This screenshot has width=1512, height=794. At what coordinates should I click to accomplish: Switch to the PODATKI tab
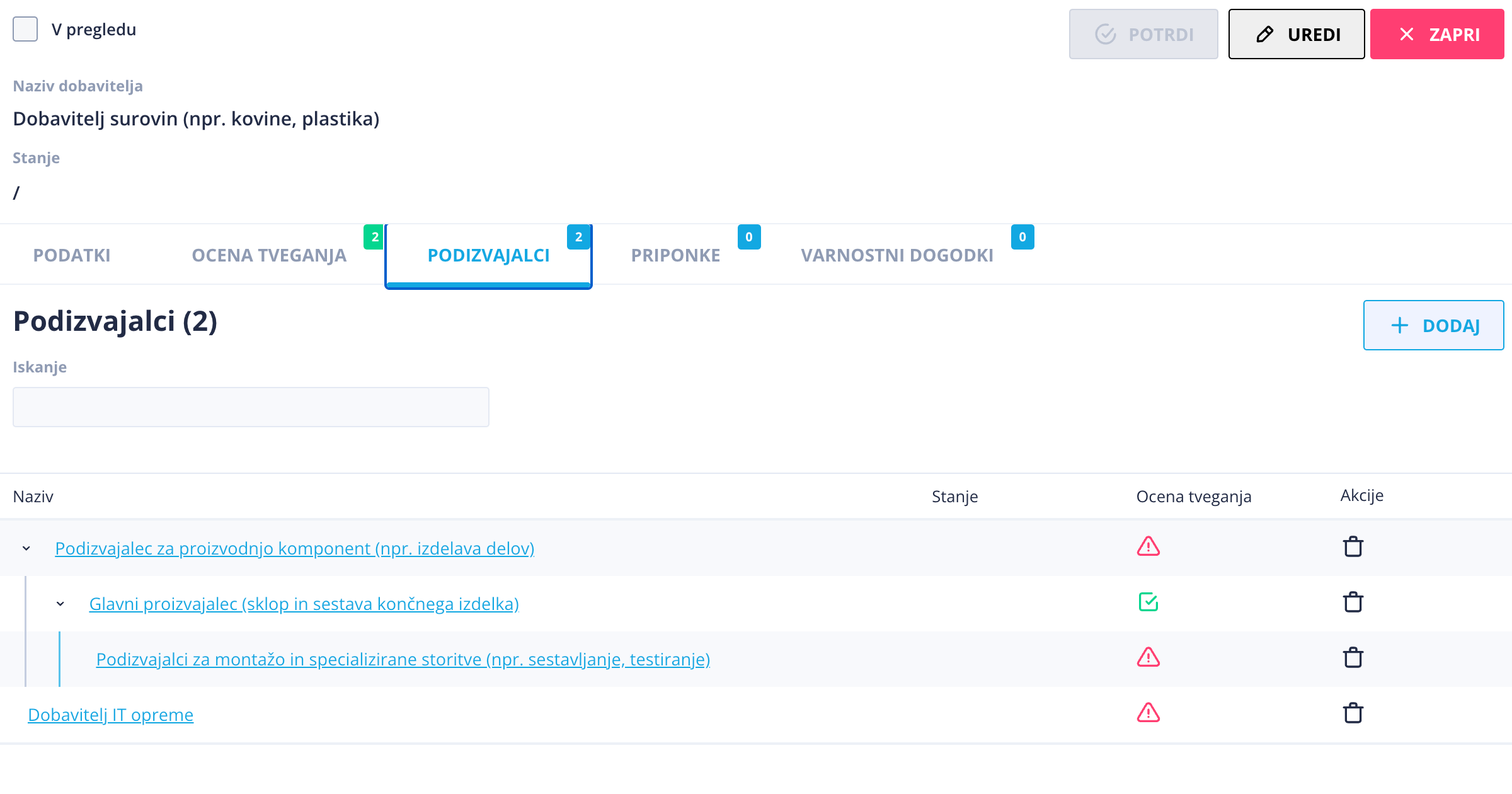(x=72, y=255)
